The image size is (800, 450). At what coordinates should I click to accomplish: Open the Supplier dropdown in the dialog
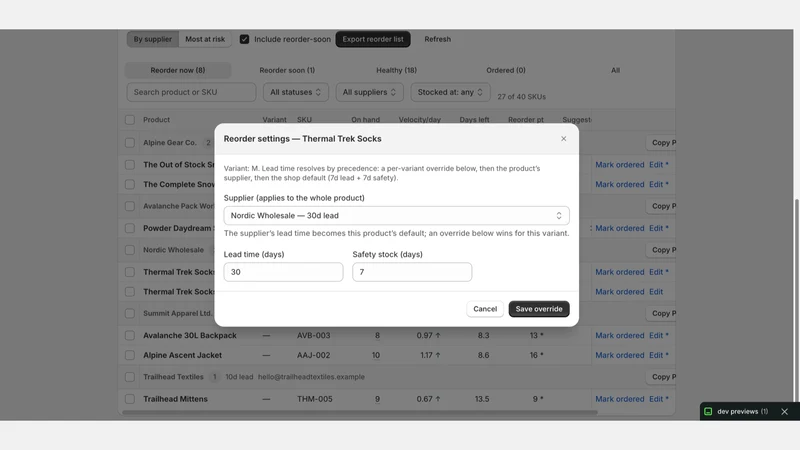(x=396, y=215)
